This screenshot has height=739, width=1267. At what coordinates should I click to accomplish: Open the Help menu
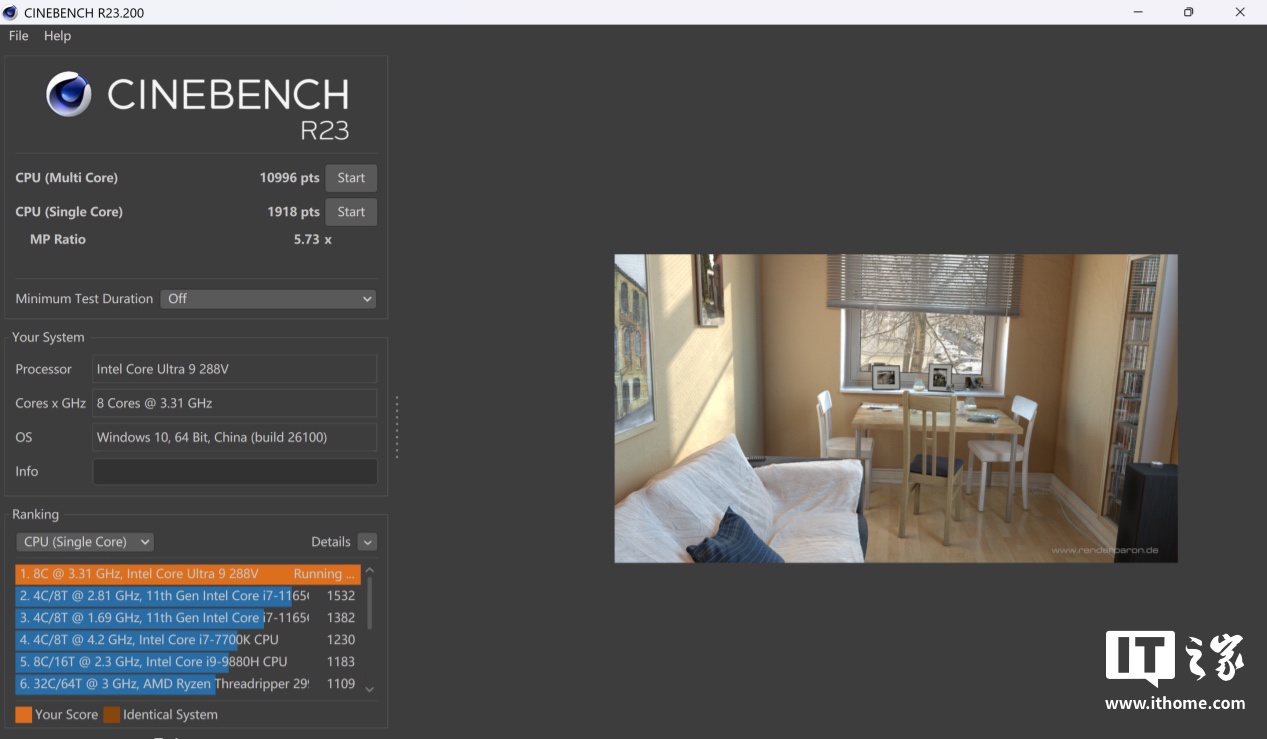pyautogui.click(x=57, y=36)
